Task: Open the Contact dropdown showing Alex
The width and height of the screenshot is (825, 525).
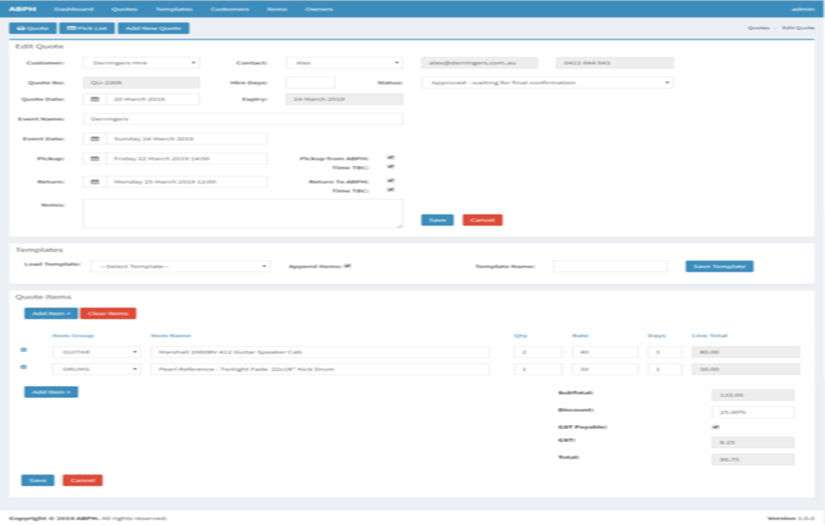Action: coord(344,63)
